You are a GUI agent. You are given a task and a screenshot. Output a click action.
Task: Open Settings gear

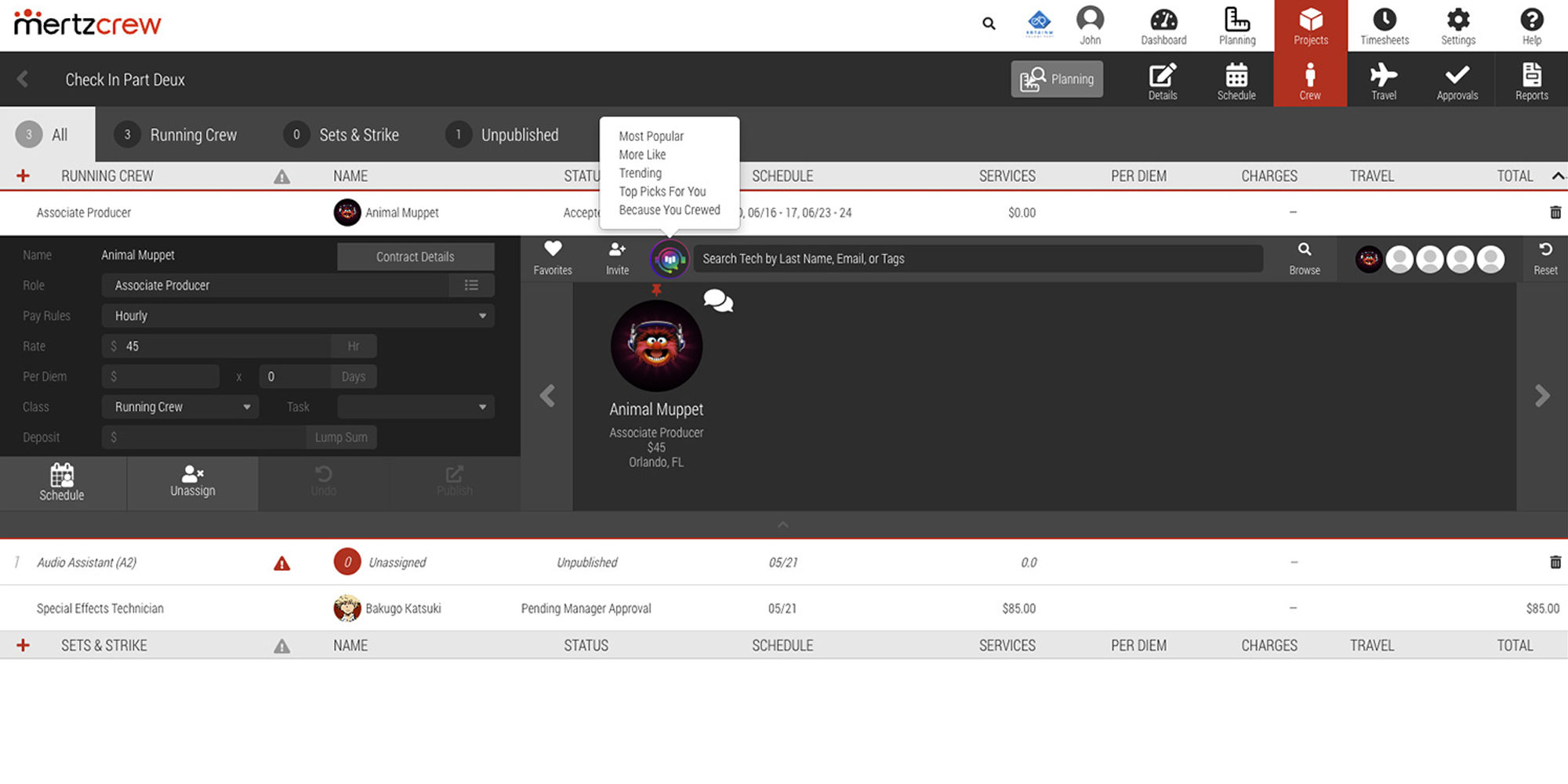(1458, 26)
